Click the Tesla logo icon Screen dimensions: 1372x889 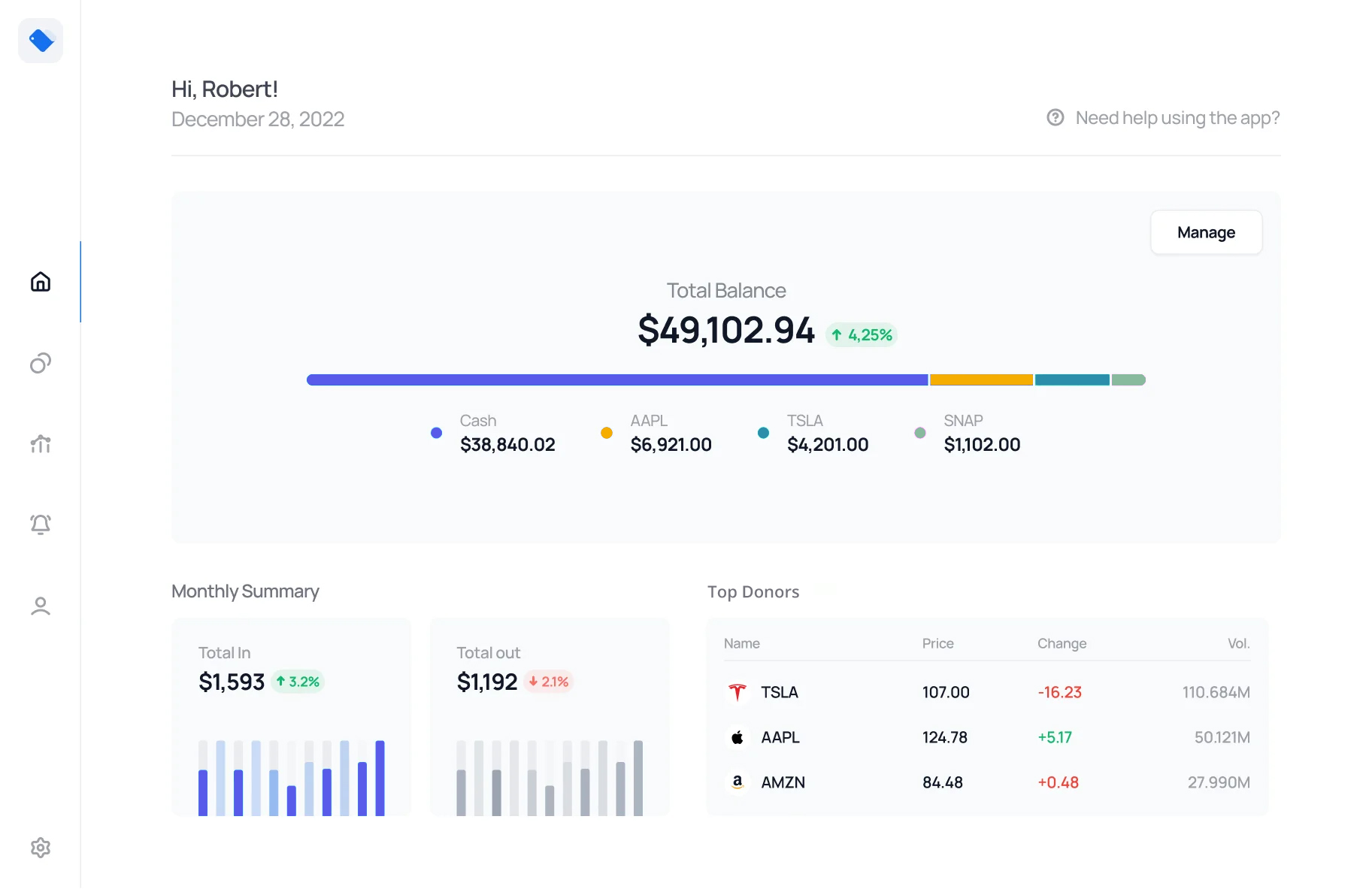(737, 692)
